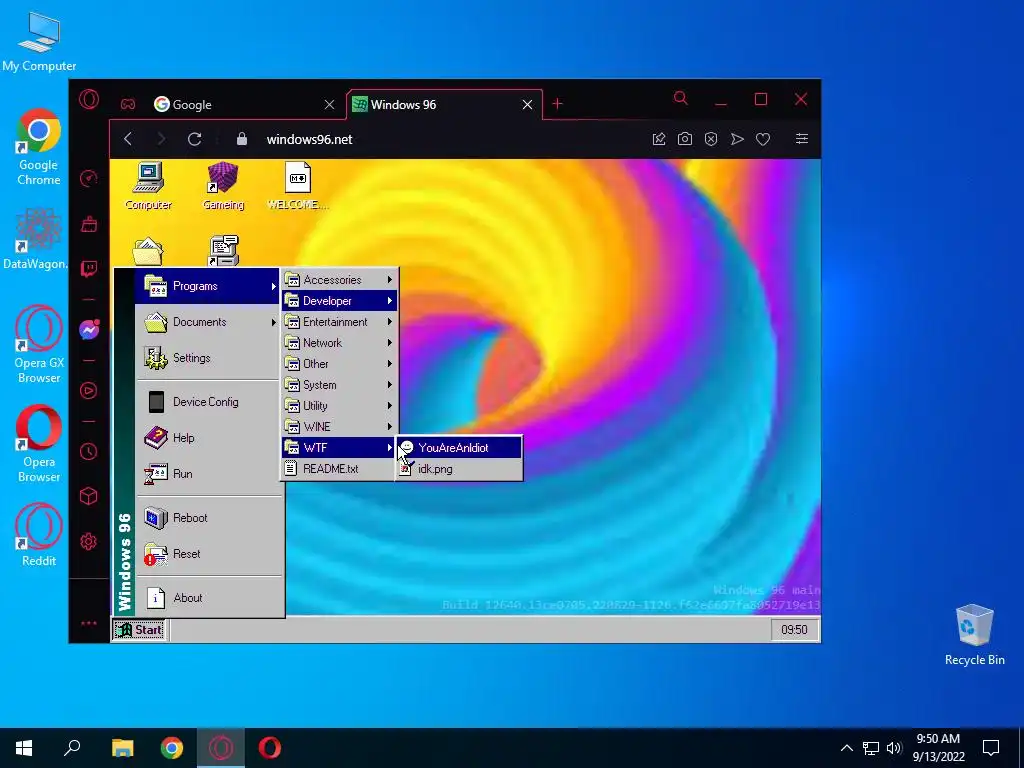Close the Google tab
The width and height of the screenshot is (1024, 768).
click(x=330, y=104)
